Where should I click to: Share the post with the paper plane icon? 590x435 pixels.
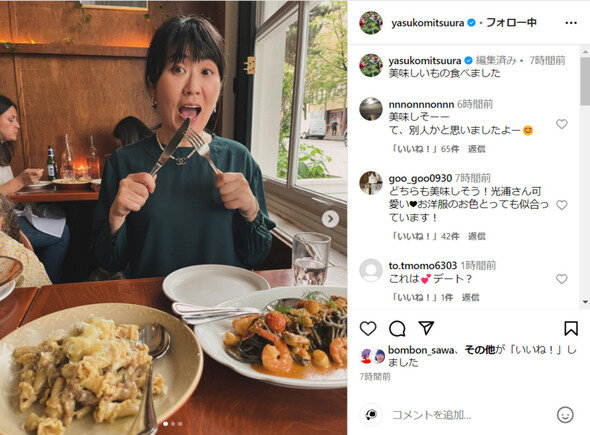[x=426, y=328]
